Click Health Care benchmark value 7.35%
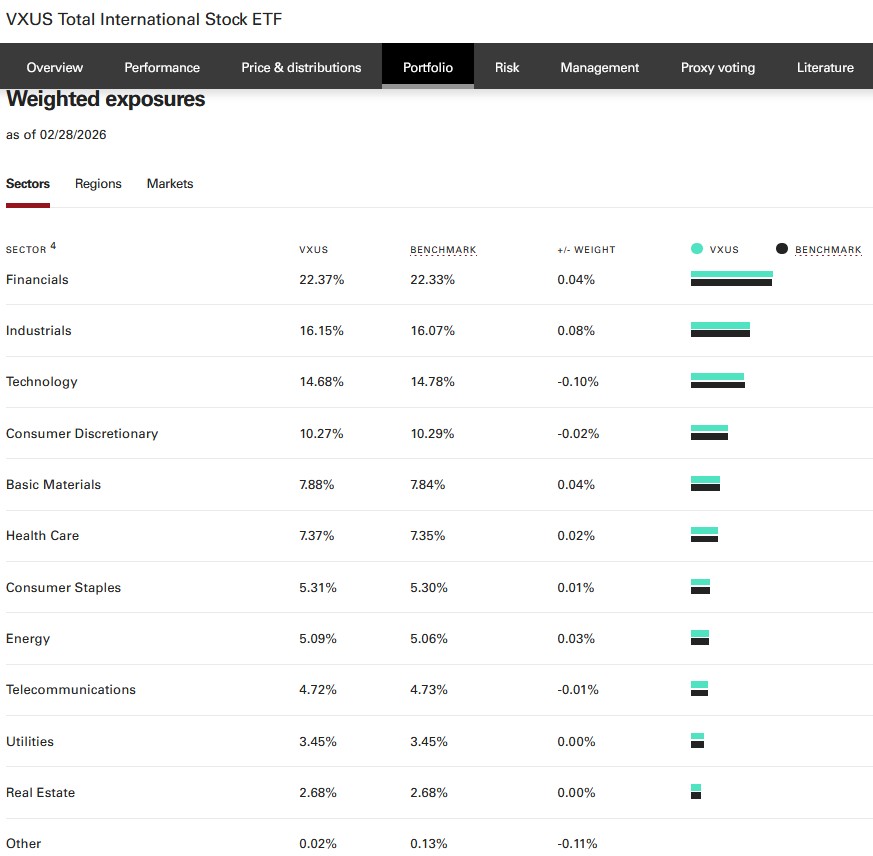The width and height of the screenshot is (873, 856). [x=427, y=536]
